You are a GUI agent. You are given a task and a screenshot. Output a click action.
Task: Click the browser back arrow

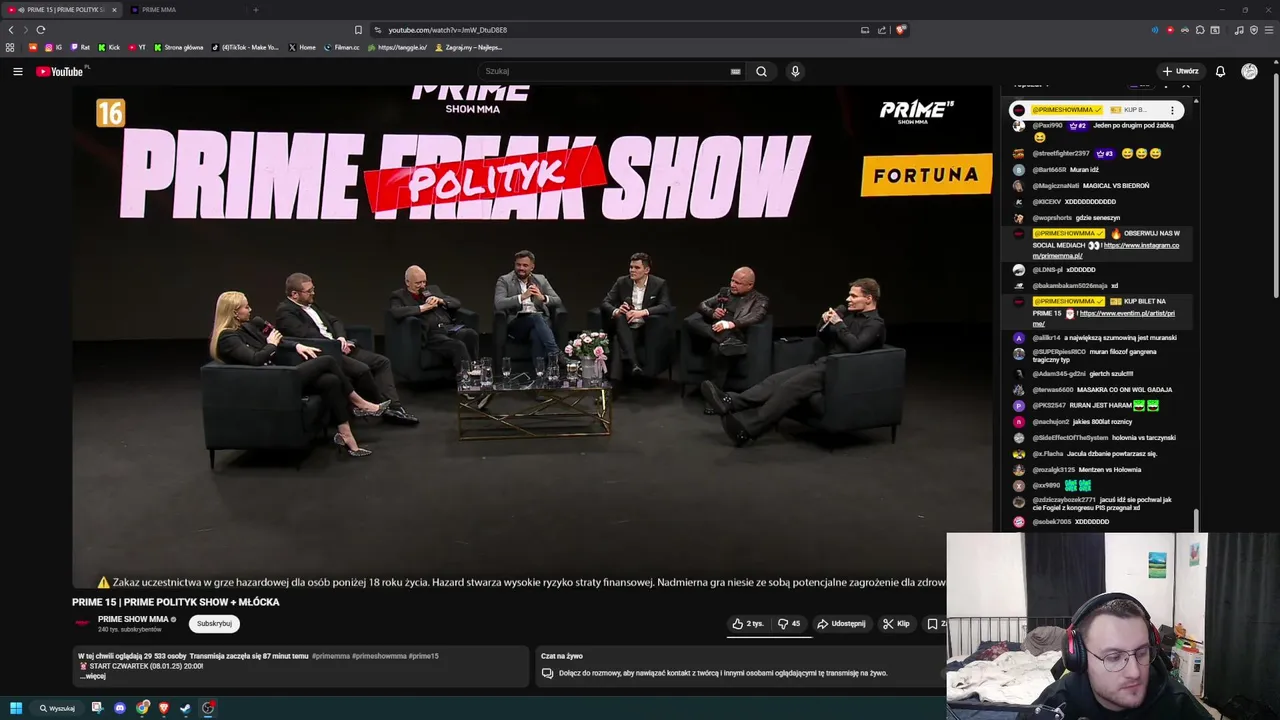11,30
